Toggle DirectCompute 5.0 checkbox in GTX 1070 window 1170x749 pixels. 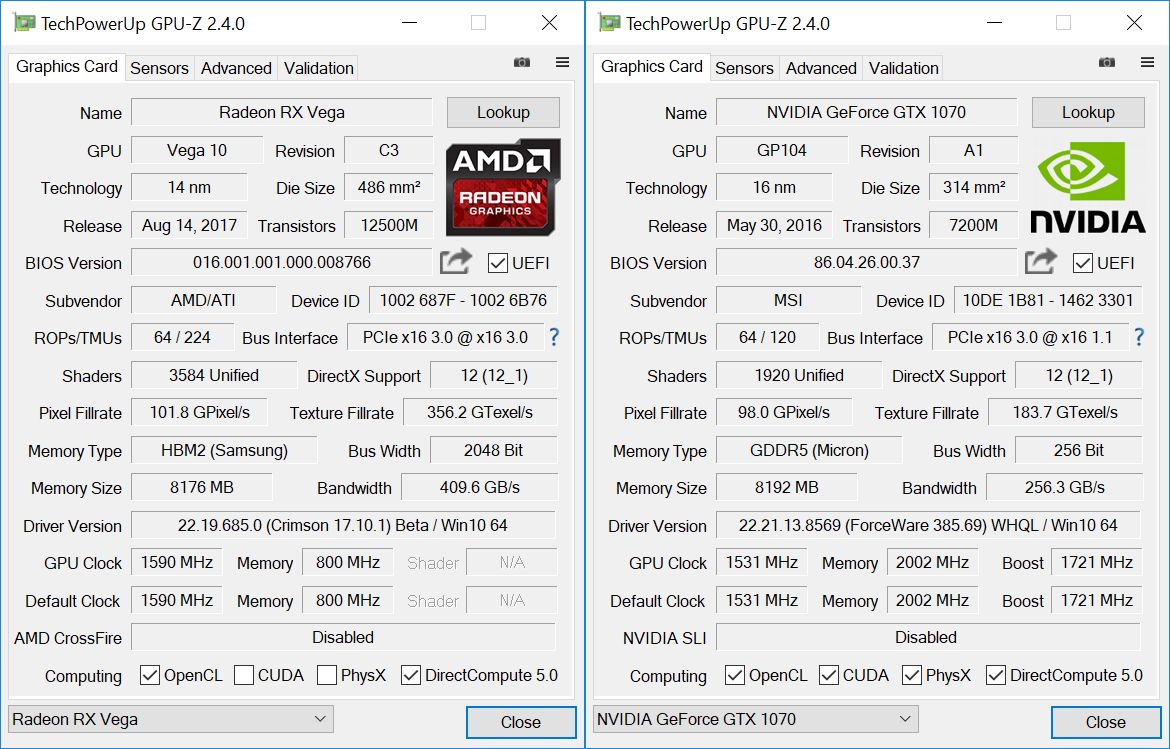pos(995,675)
